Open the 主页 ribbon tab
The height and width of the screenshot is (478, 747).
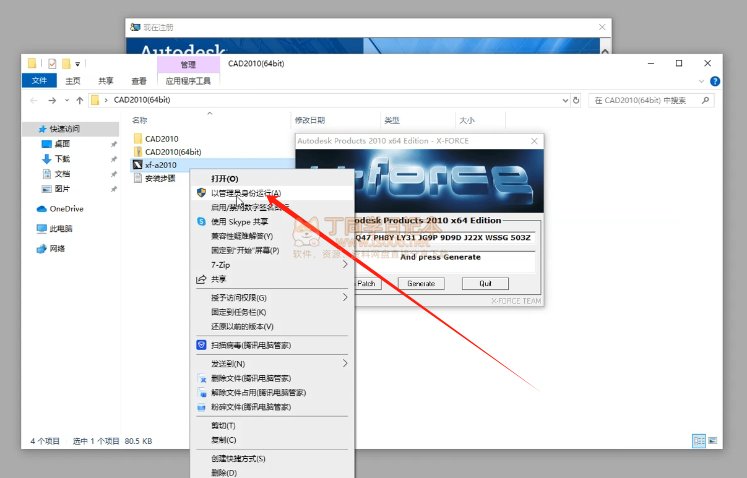73,81
